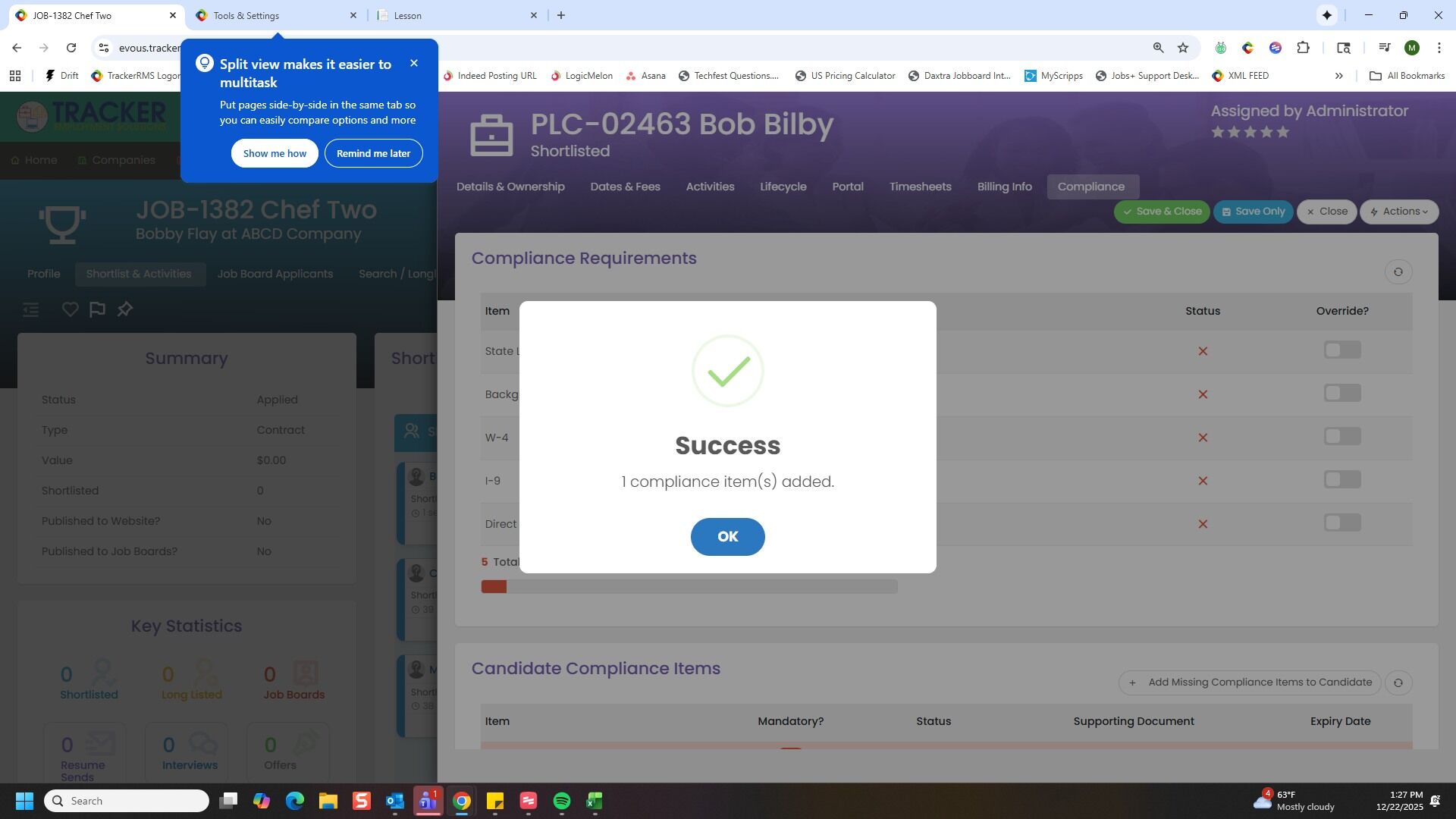Click the collapse sidebar list icon
The width and height of the screenshot is (1456, 819).
coord(30,309)
